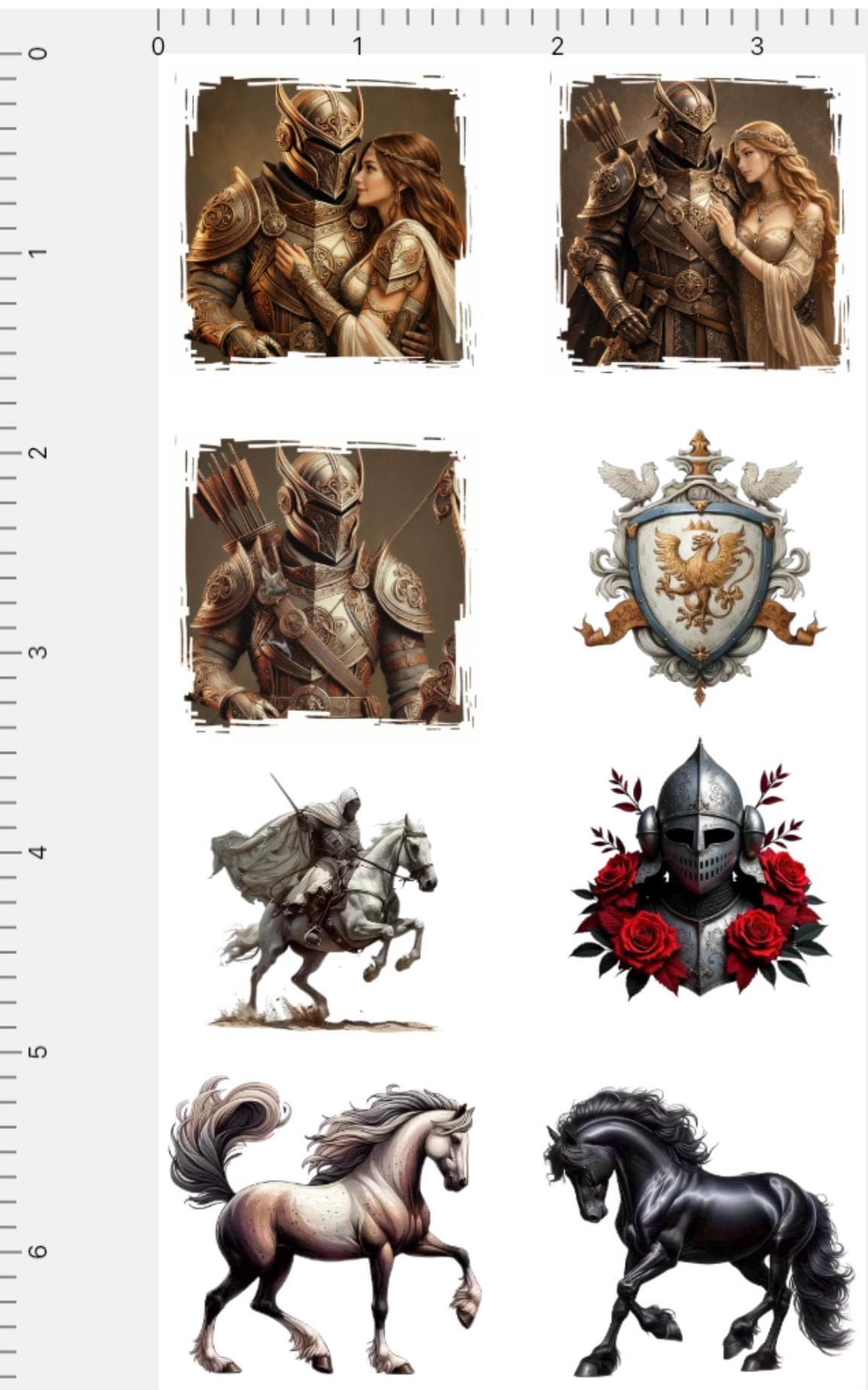Click the number 0 on top ruler
This screenshot has height=1390, width=868.
click(x=157, y=47)
